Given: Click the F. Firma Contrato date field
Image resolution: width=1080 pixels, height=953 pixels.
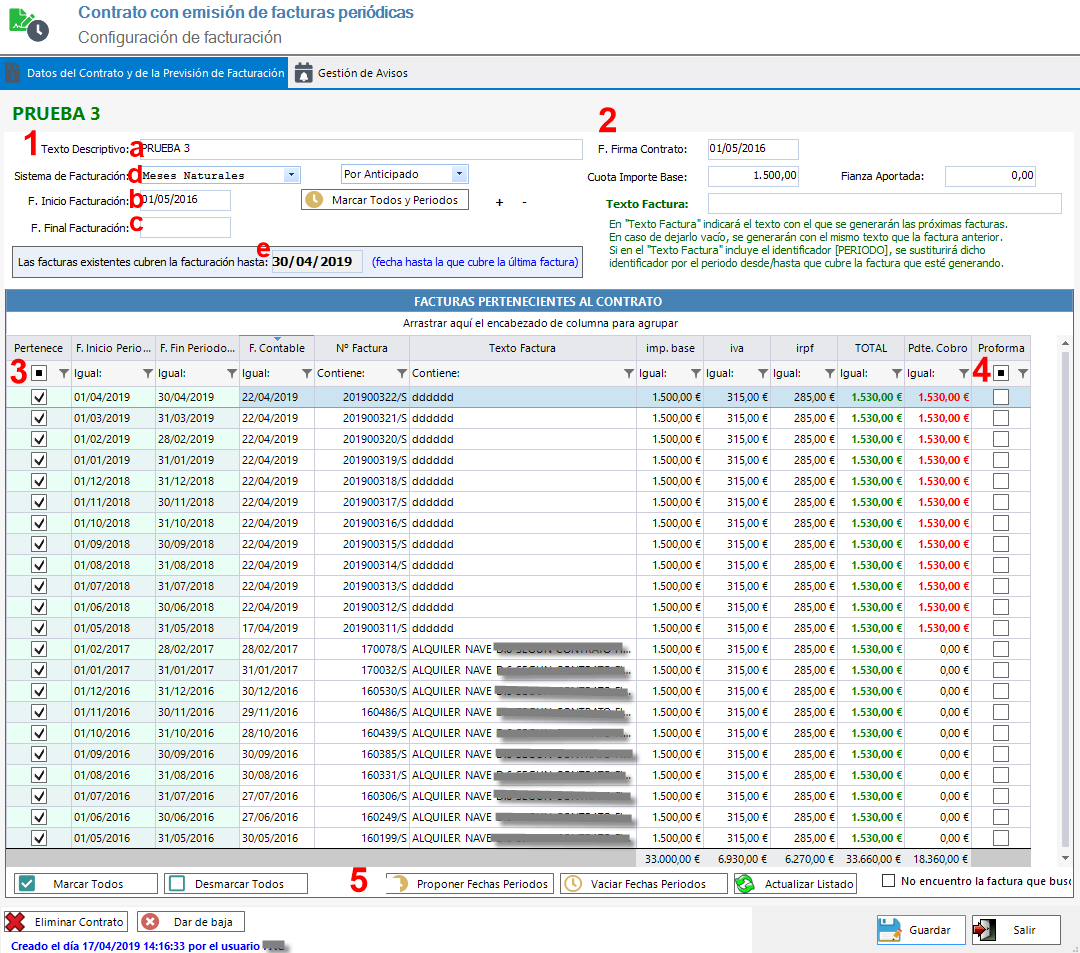Looking at the screenshot, I should (754, 149).
